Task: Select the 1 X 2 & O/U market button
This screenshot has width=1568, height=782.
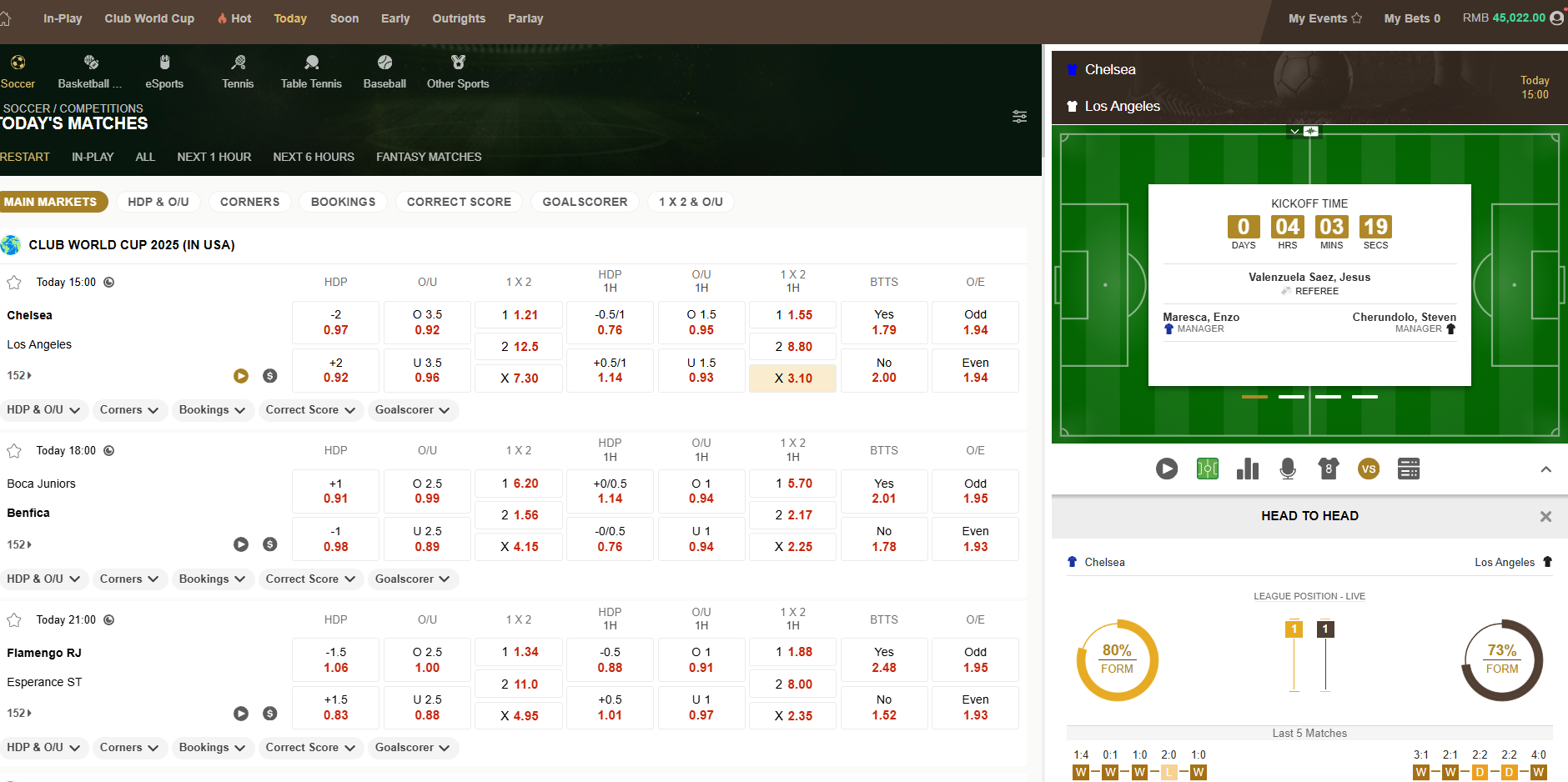Action: point(691,202)
